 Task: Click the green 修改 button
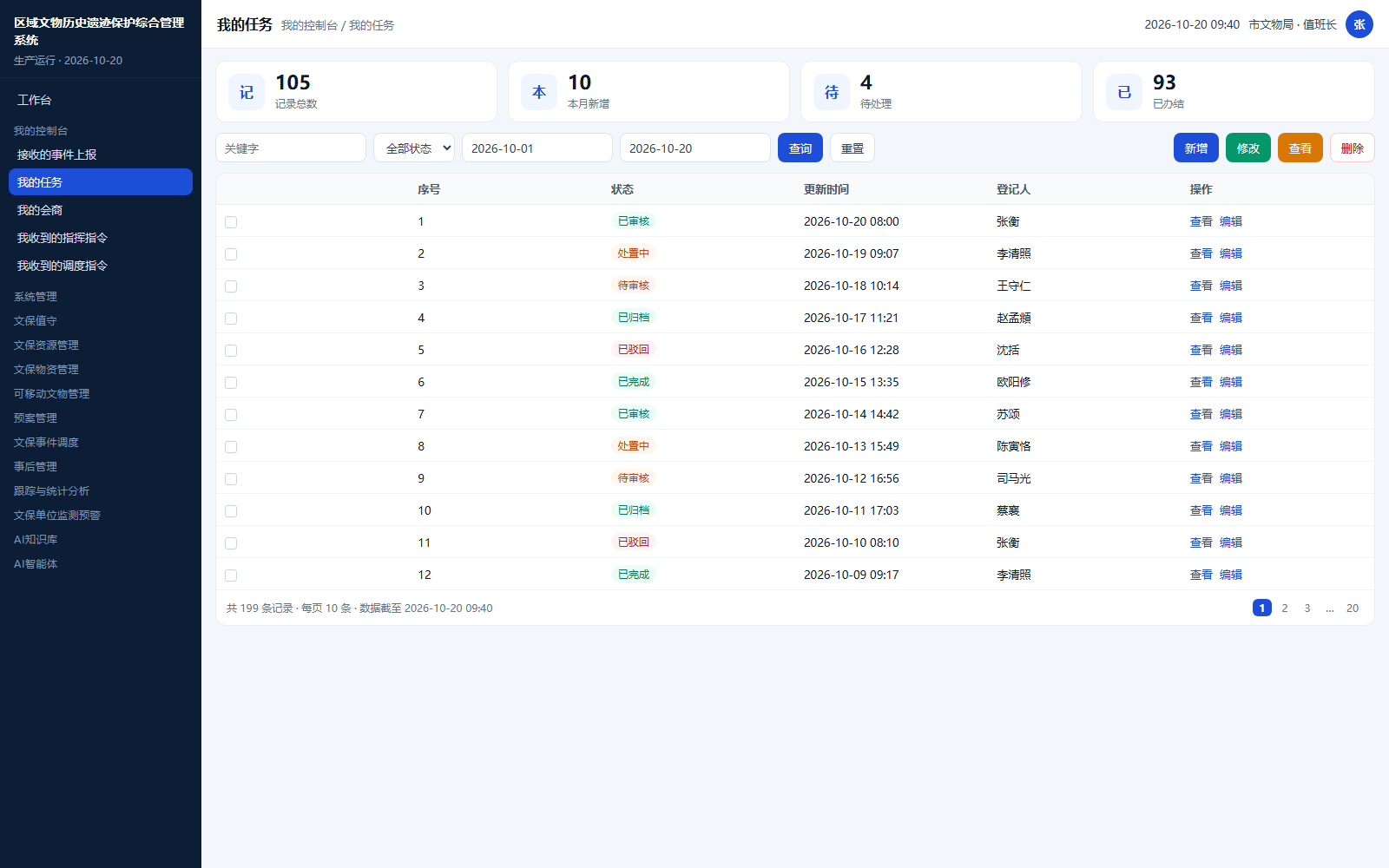click(x=1248, y=148)
